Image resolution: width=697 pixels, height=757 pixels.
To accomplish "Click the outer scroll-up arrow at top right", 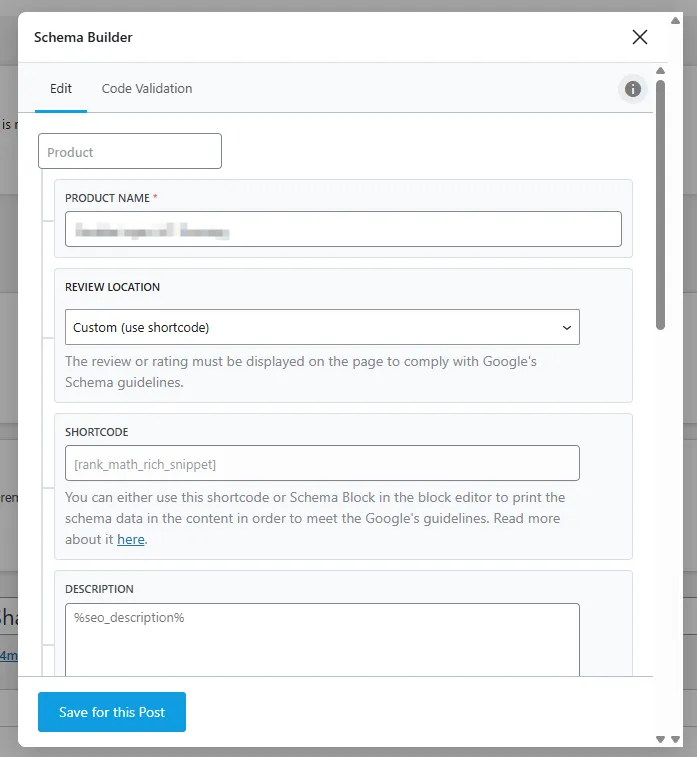I will click(x=675, y=20).
